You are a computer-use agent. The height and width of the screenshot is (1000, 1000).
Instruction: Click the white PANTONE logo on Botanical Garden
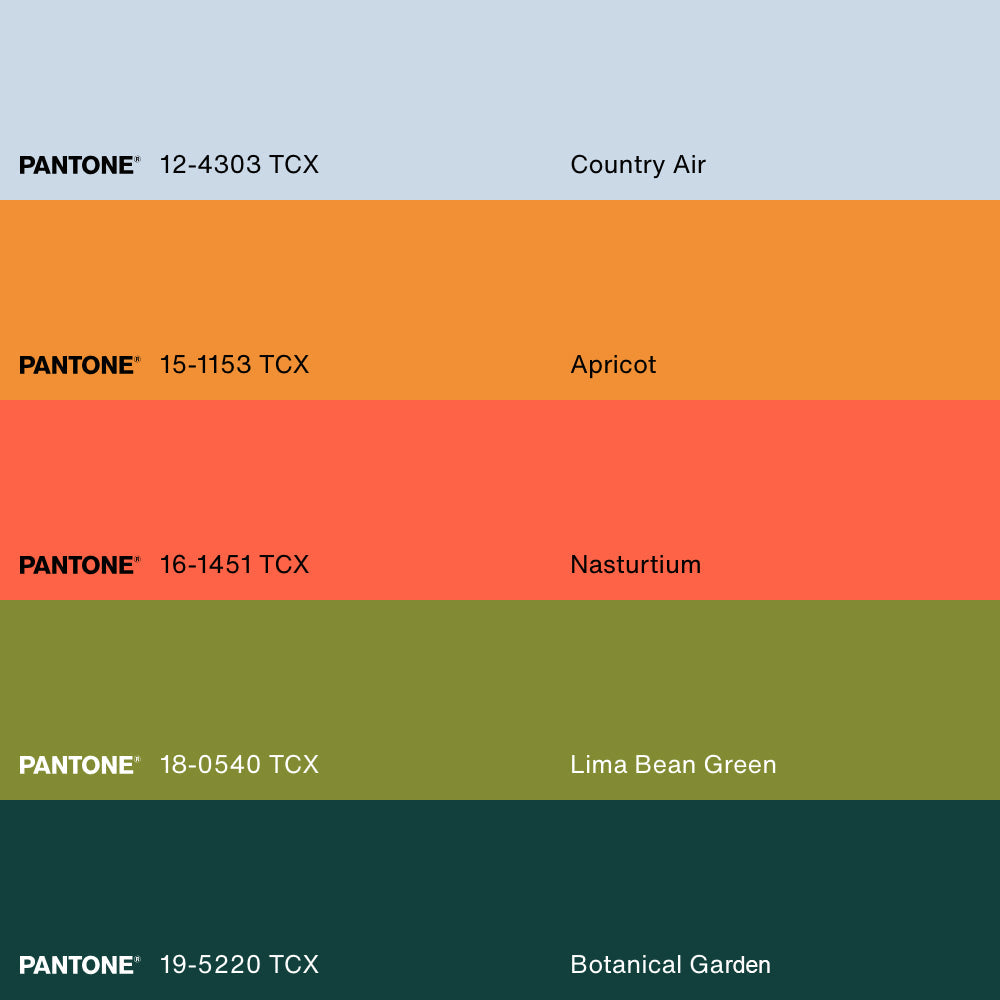[79, 965]
